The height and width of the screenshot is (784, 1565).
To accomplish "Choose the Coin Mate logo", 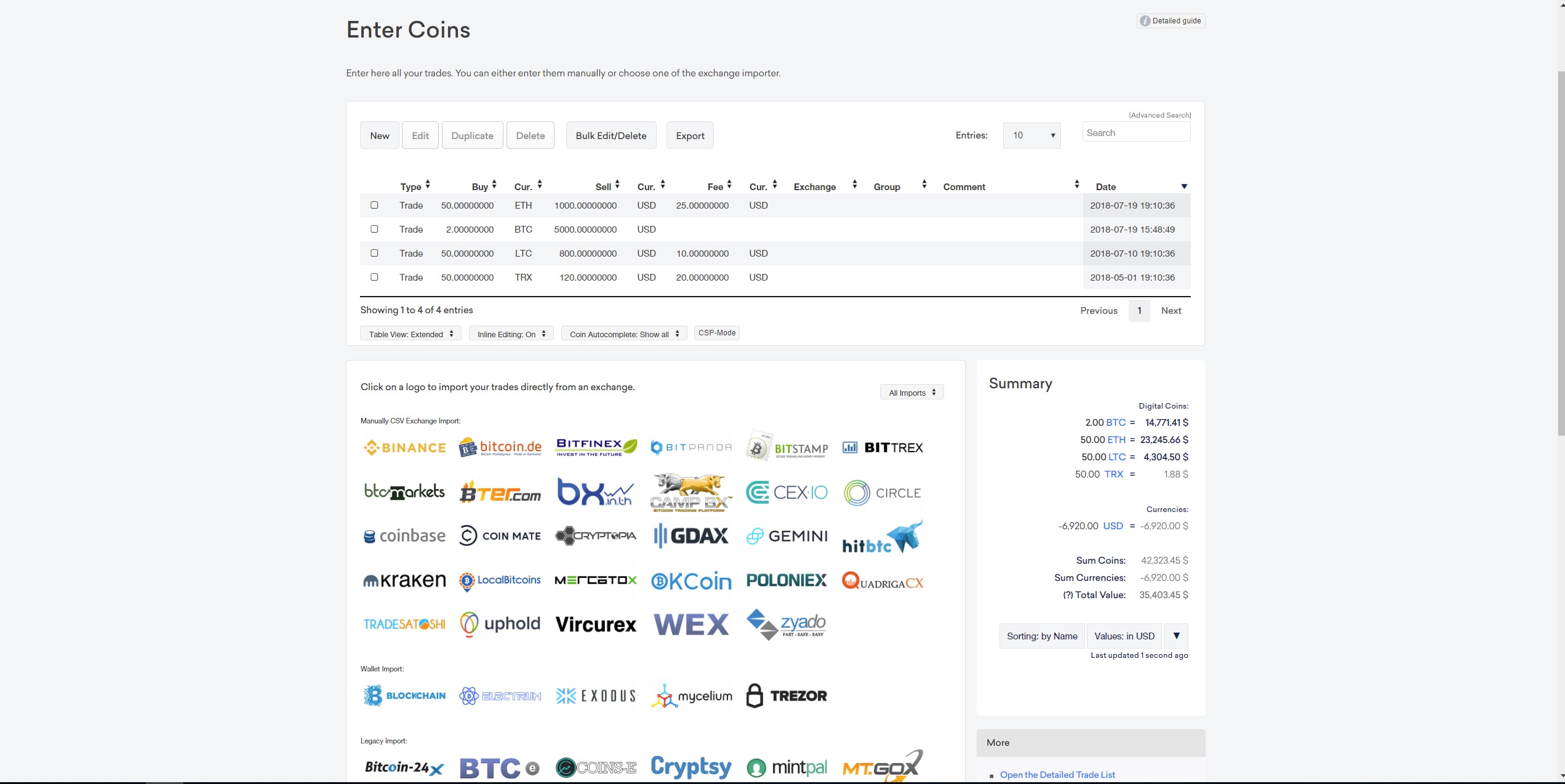I will tap(500, 536).
